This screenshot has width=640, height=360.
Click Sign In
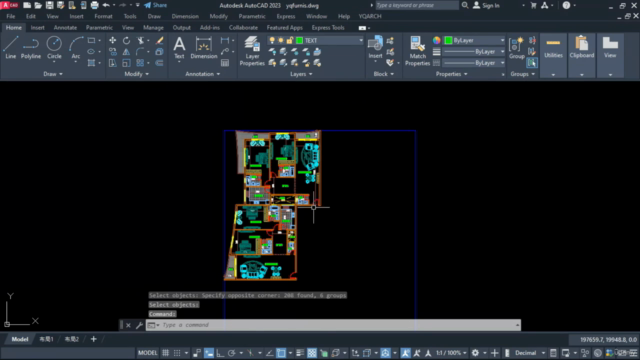click(x=487, y=5)
